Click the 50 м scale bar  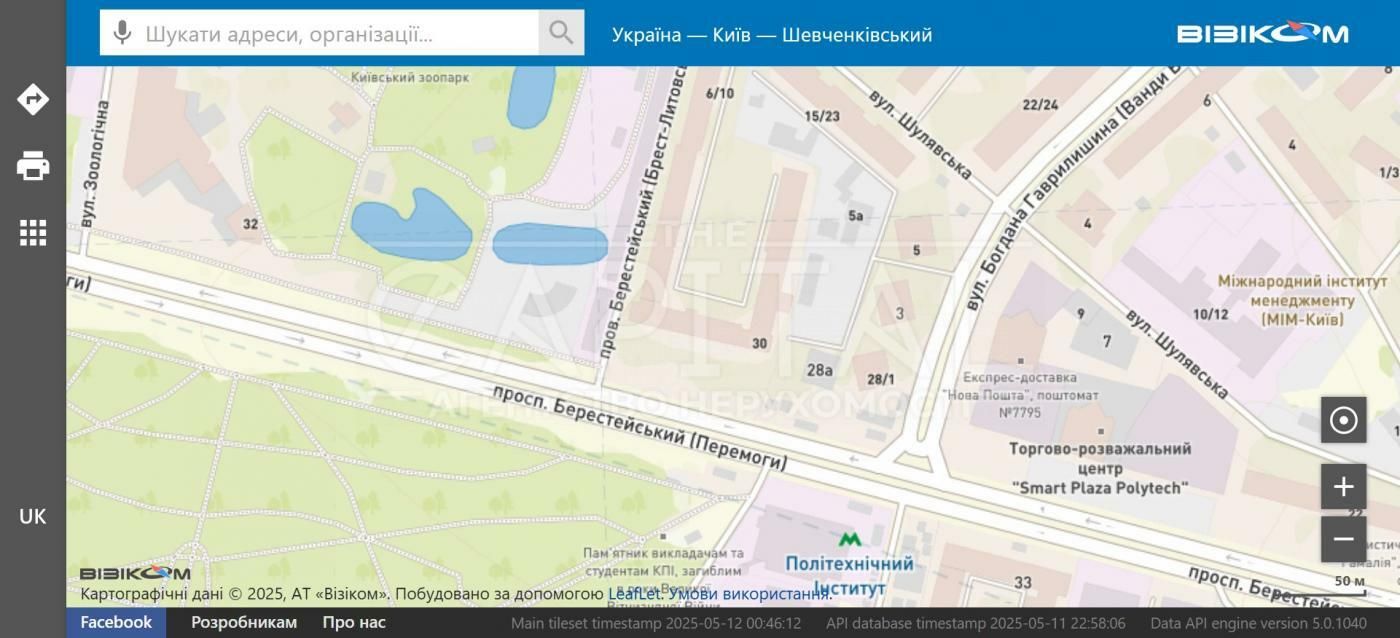(1349, 584)
